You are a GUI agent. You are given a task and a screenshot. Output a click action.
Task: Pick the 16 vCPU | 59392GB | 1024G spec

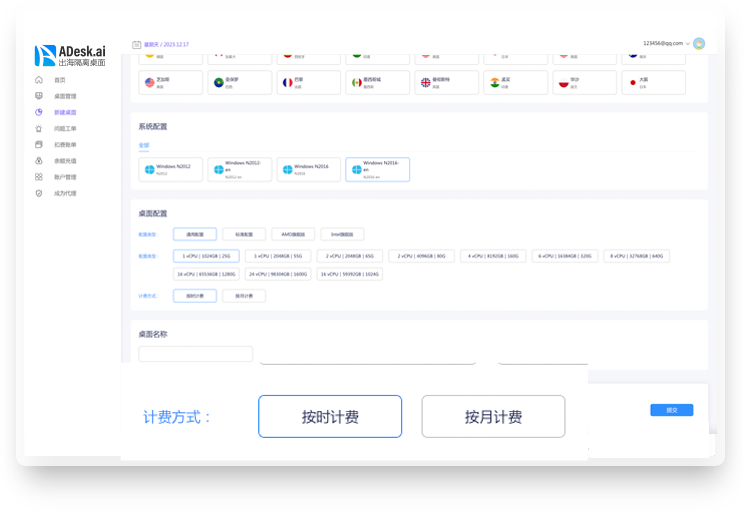(350, 274)
